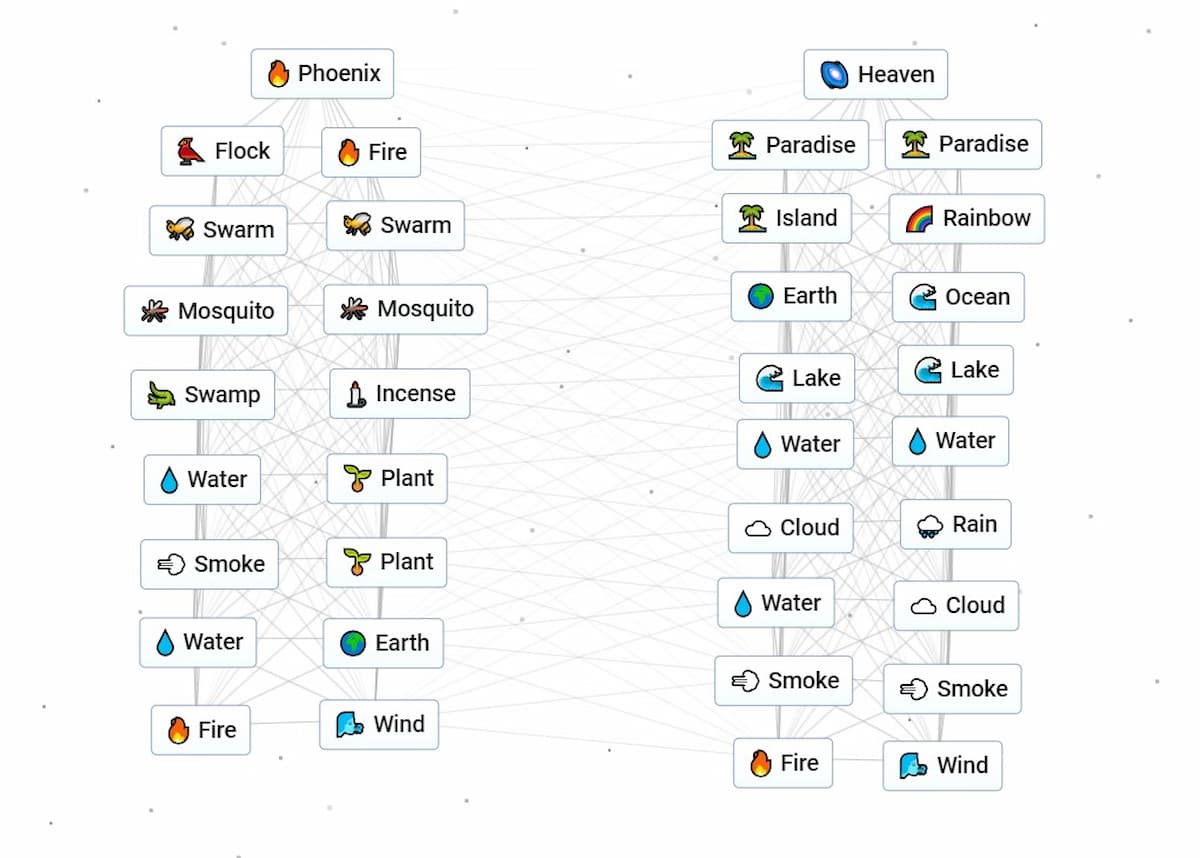Click the Rainbow emoji icon
The image size is (1200, 858).
[919, 219]
